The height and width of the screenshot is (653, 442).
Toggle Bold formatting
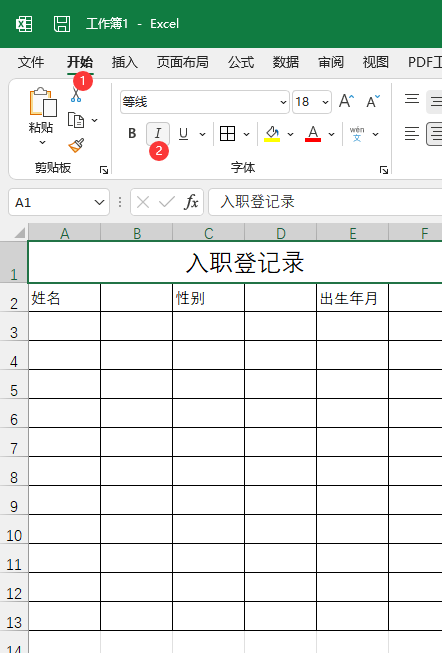[132, 134]
